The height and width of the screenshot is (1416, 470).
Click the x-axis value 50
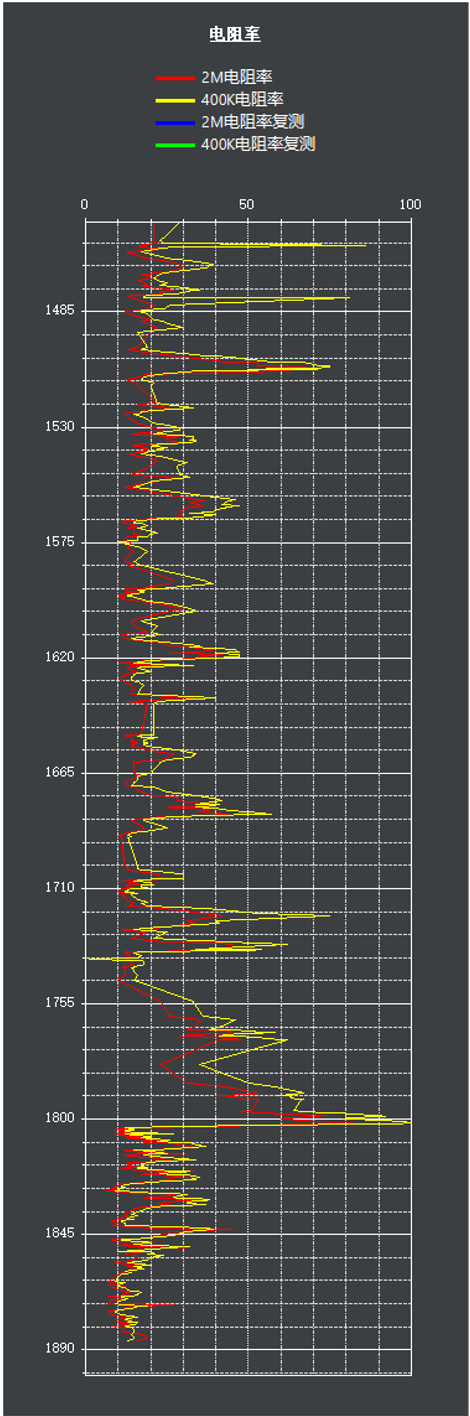point(247,205)
